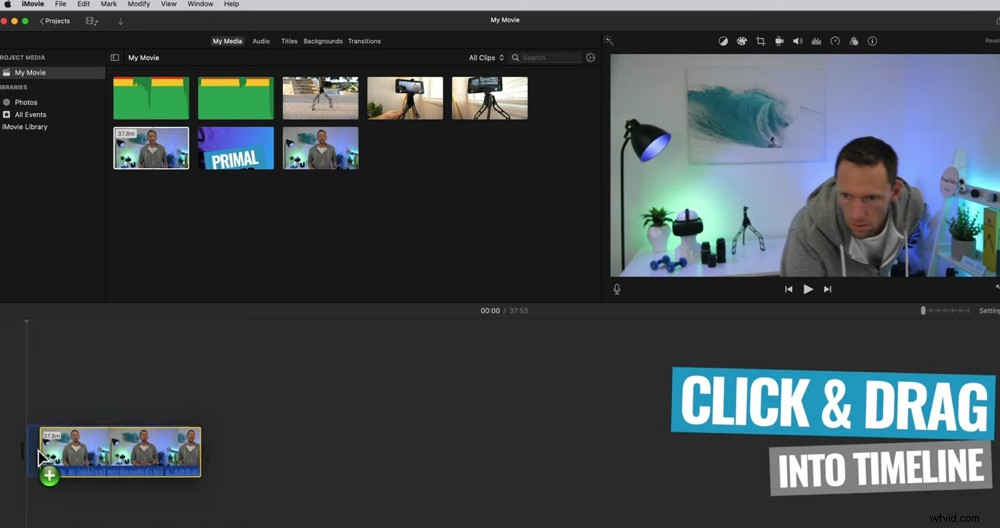Open the All Clips filter dropdown
This screenshot has width=1000, height=528.
pos(486,57)
